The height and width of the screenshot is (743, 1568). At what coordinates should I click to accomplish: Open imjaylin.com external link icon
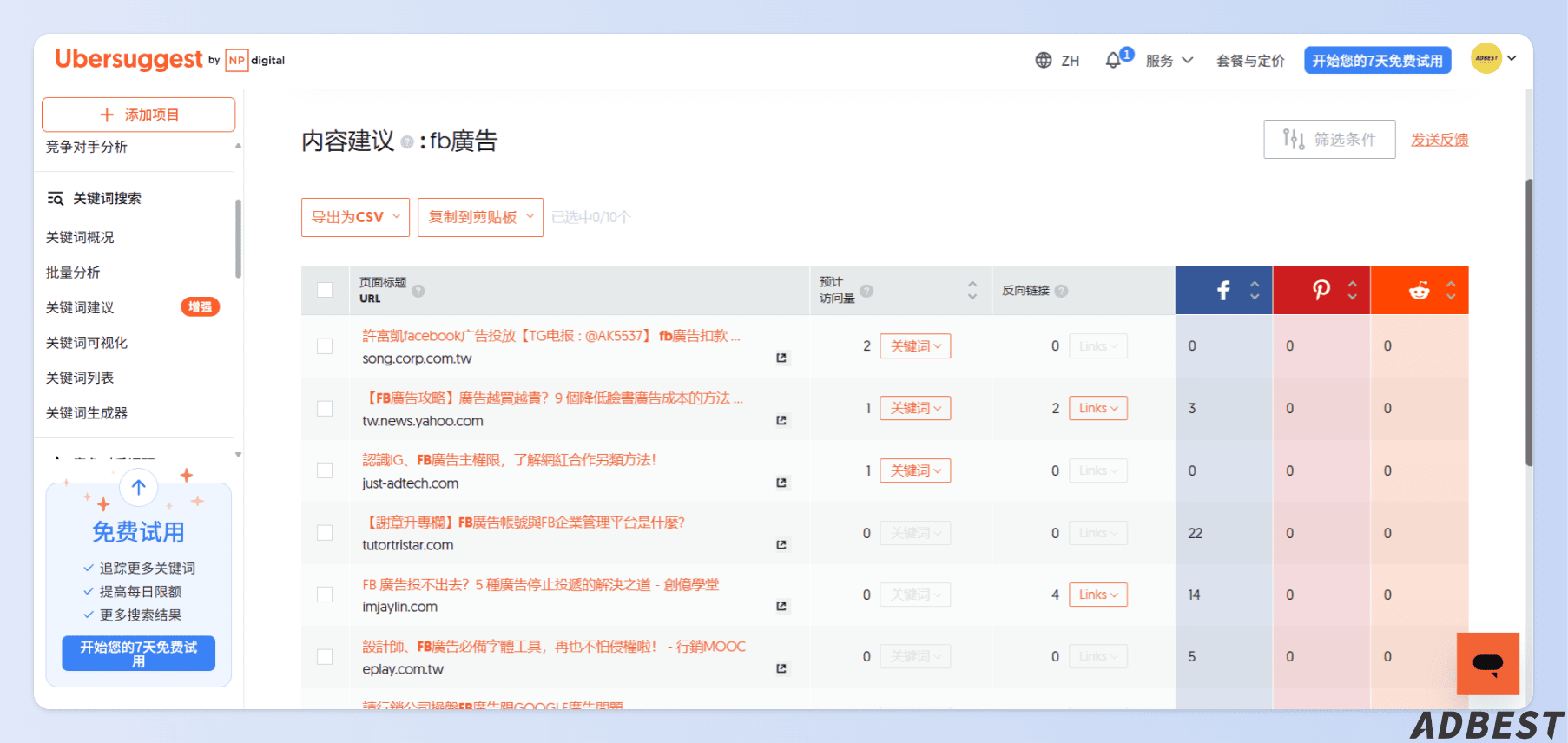pyautogui.click(x=781, y=606)
